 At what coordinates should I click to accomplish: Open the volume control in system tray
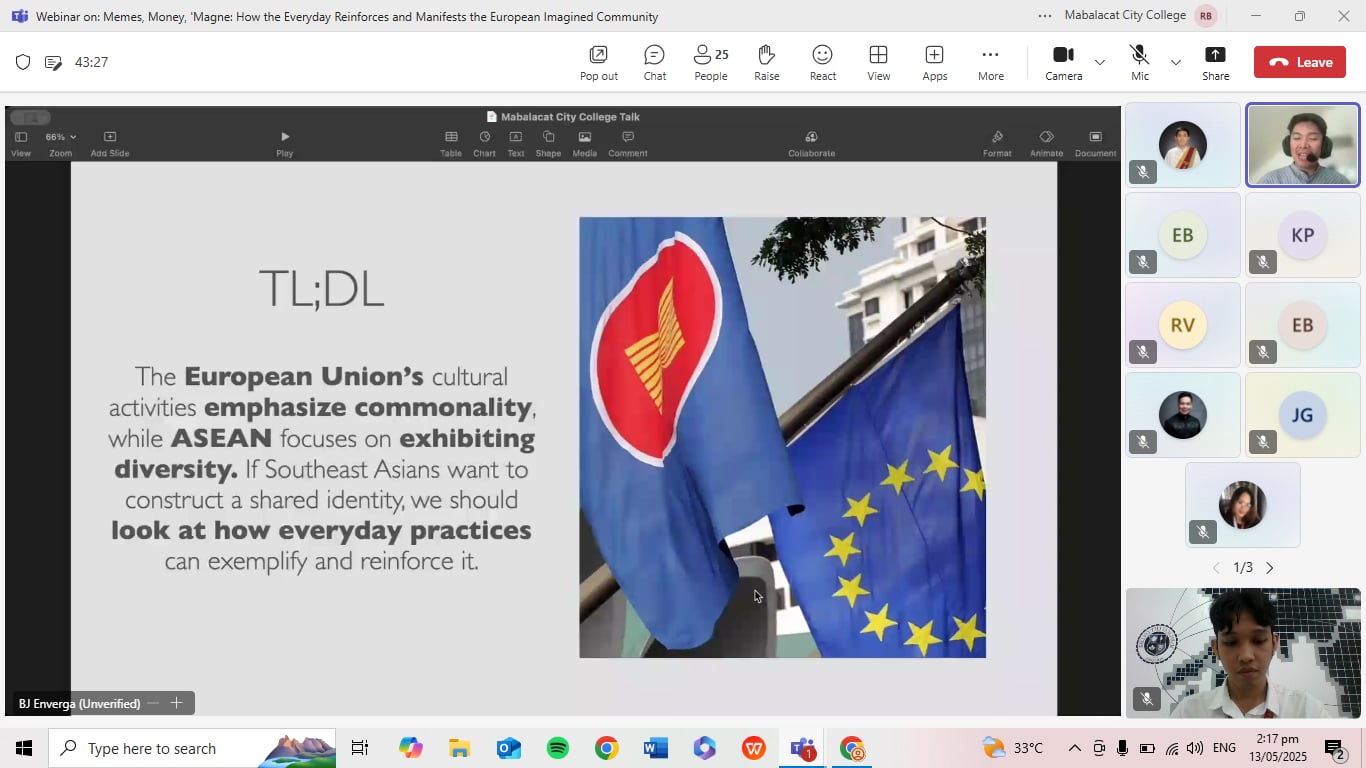pos(1195,748)
